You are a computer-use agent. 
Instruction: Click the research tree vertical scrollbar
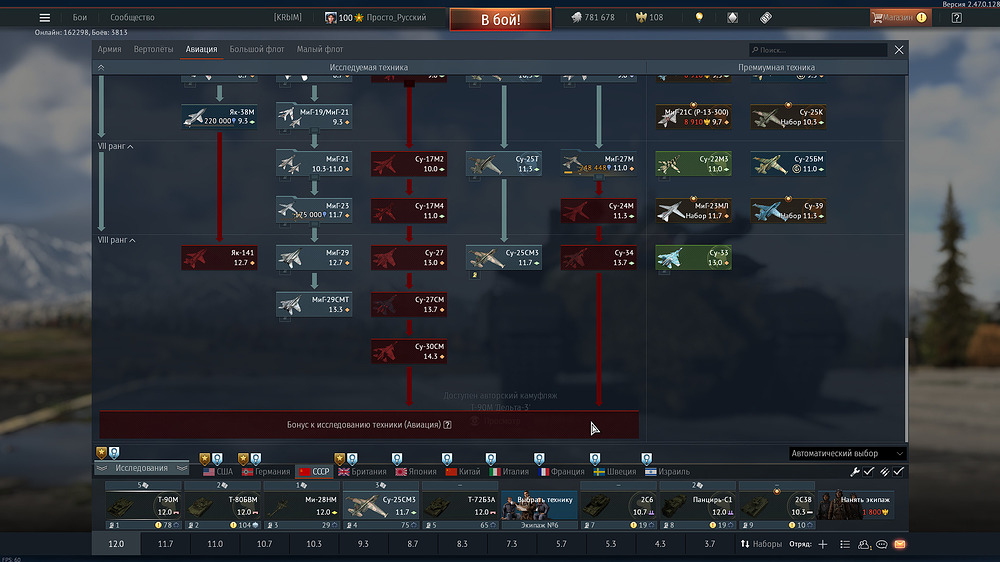(906, 389)
